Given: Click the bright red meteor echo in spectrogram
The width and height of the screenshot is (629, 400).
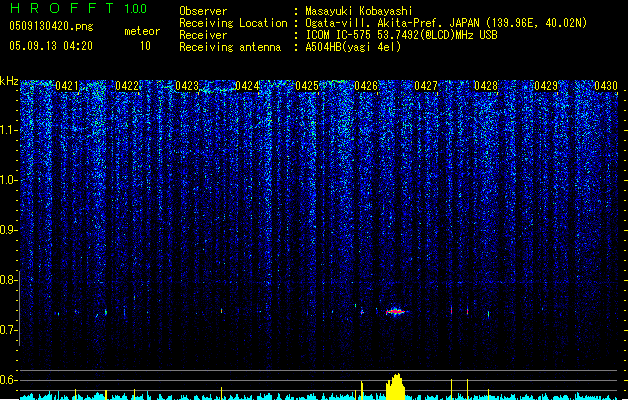Looking at the screenshot, I should click(x=396, y=311).
